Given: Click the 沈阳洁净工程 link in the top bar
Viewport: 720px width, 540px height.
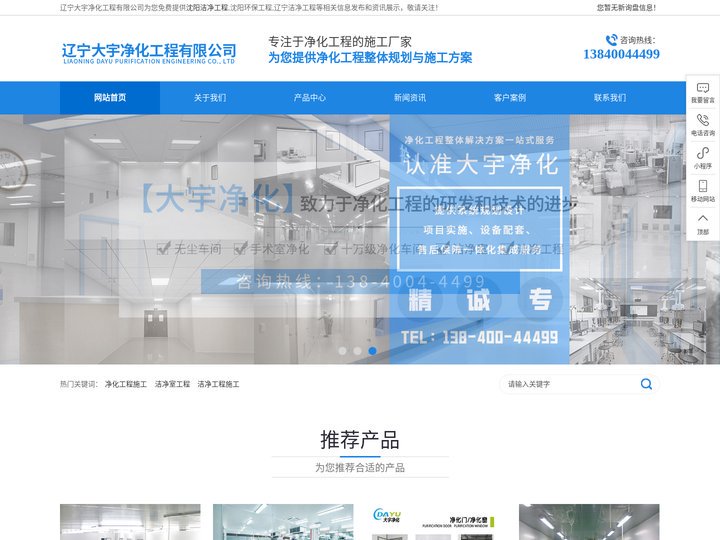Looking at the screenshot, I should pos(207,8).
